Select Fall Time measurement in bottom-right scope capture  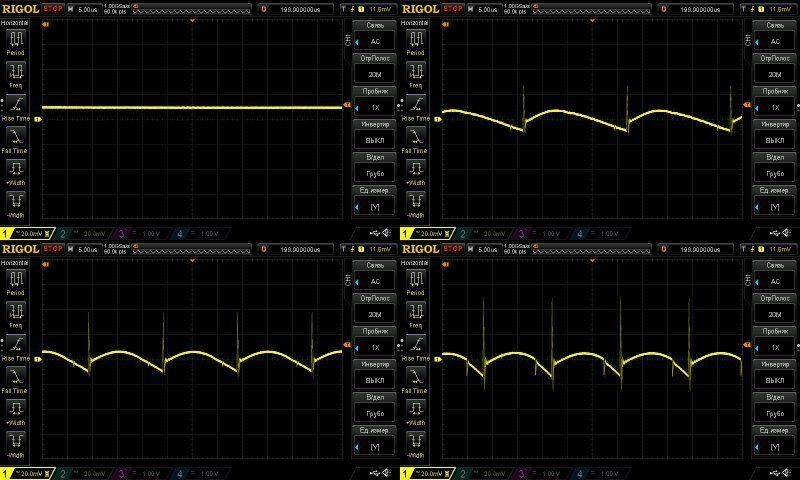point(415,381)
